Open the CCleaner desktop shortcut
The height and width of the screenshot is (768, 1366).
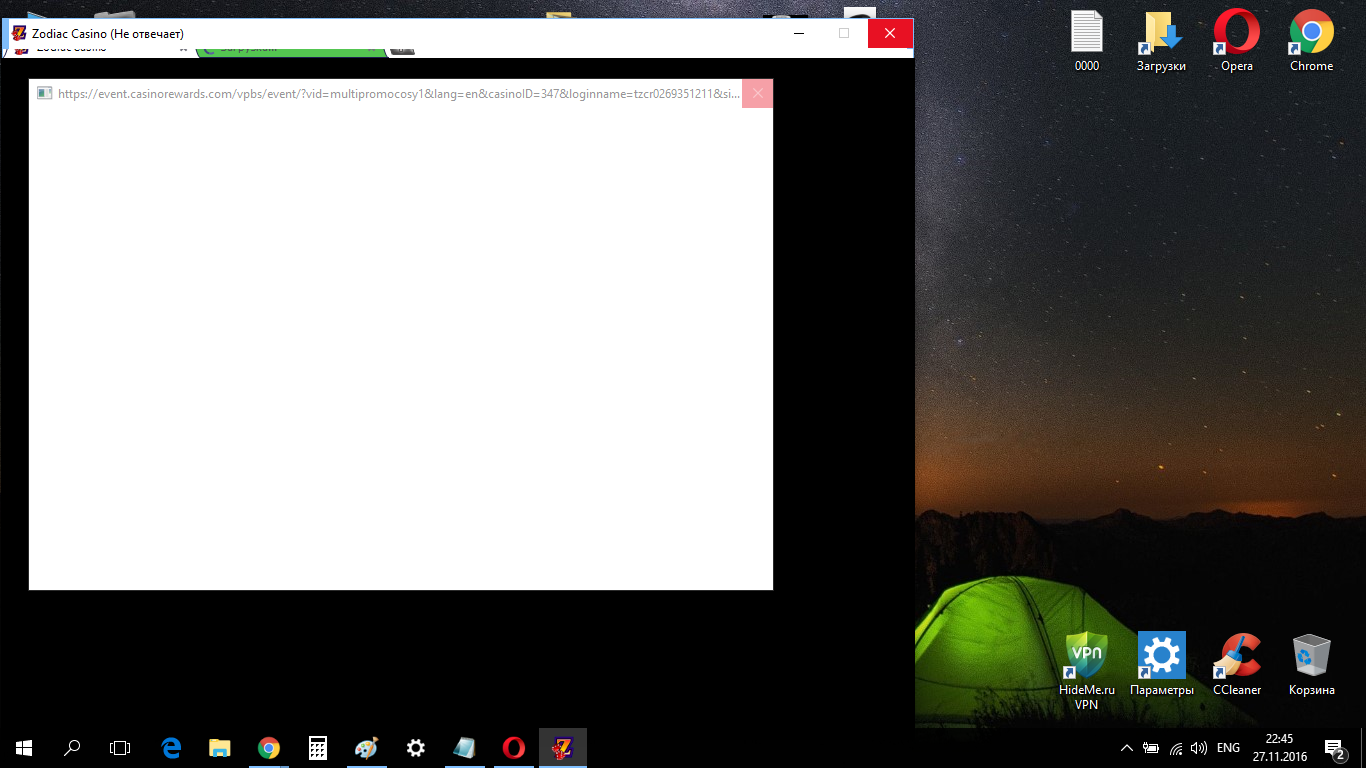(1237, 664)
